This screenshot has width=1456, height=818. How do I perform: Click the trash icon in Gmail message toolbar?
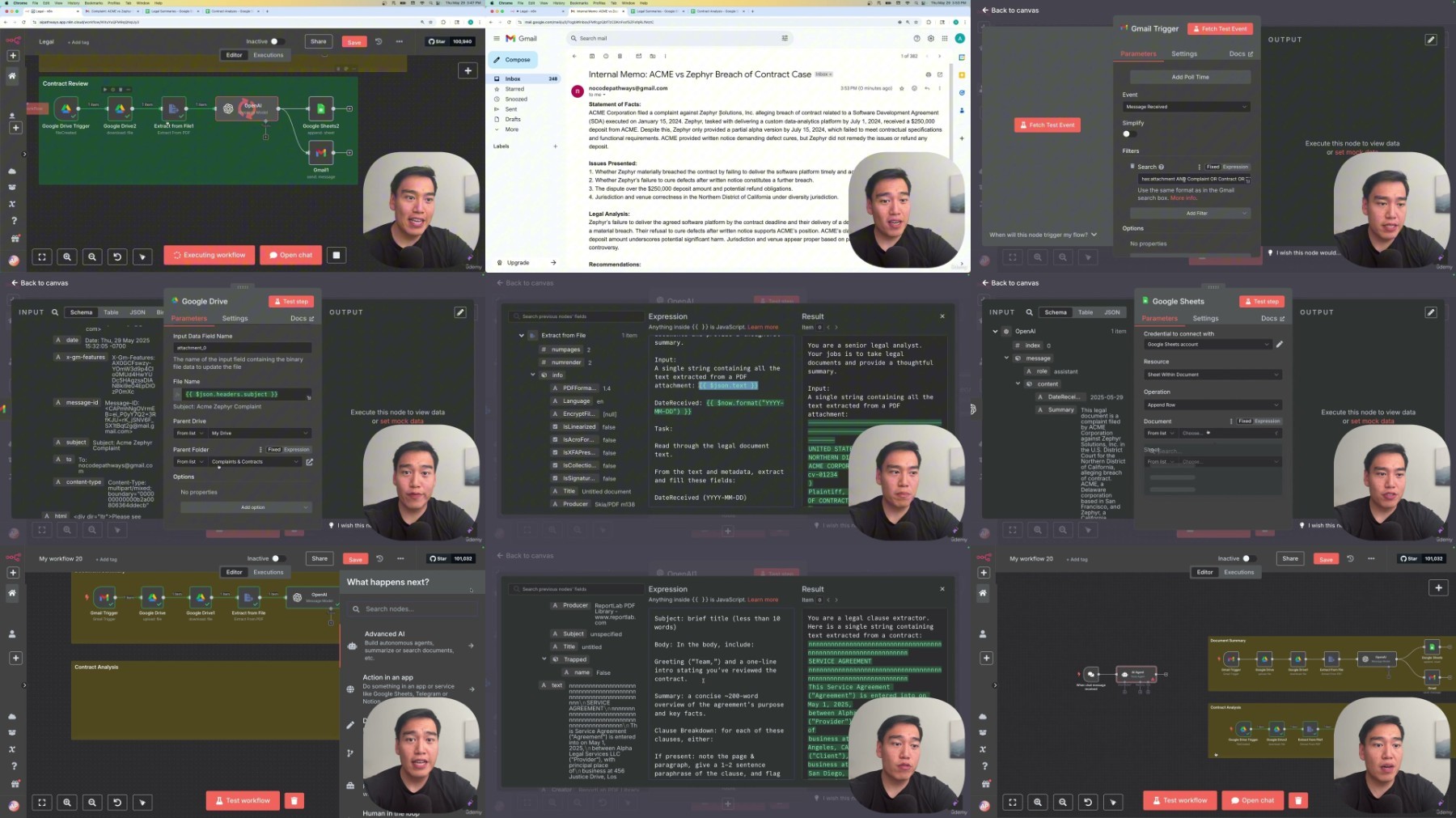(x=620, y=56)
